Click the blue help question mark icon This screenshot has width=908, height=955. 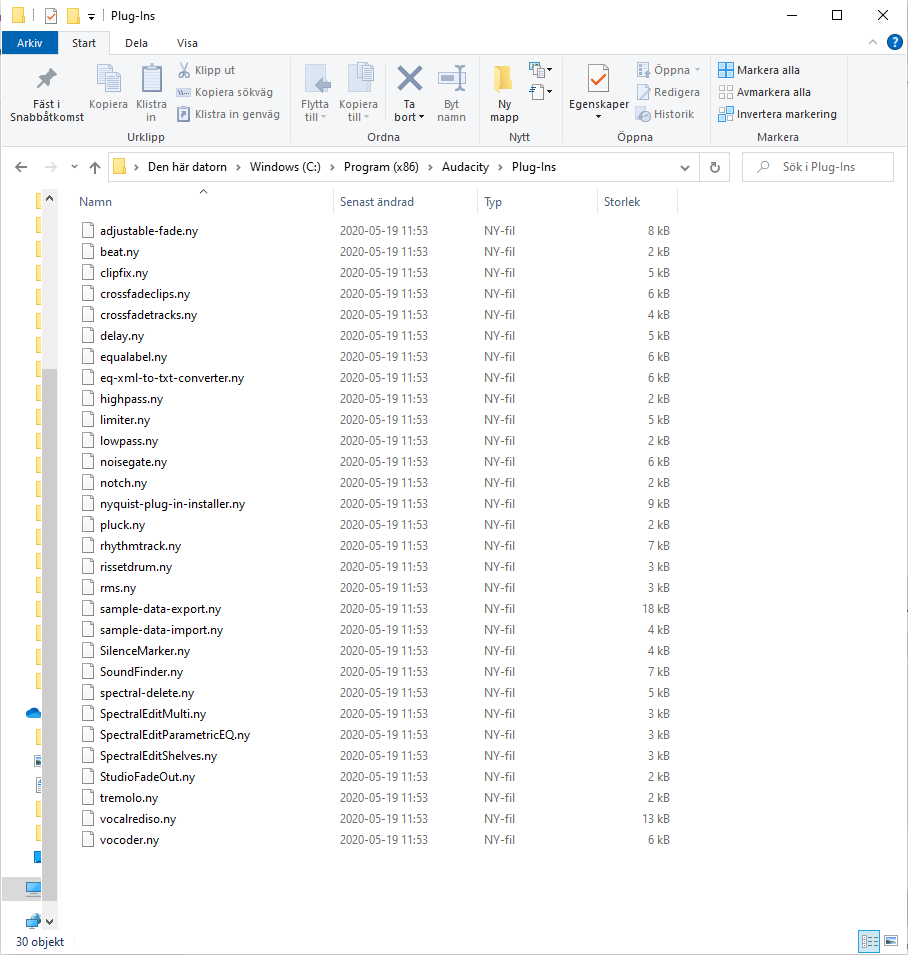[895, 42]
